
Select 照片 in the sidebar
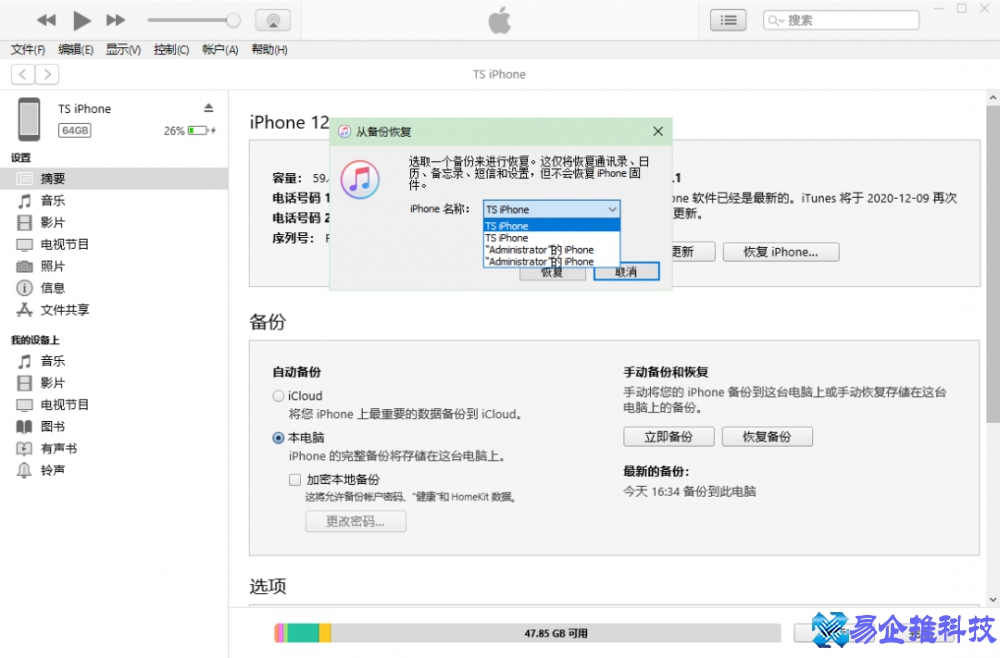point(52,266)
